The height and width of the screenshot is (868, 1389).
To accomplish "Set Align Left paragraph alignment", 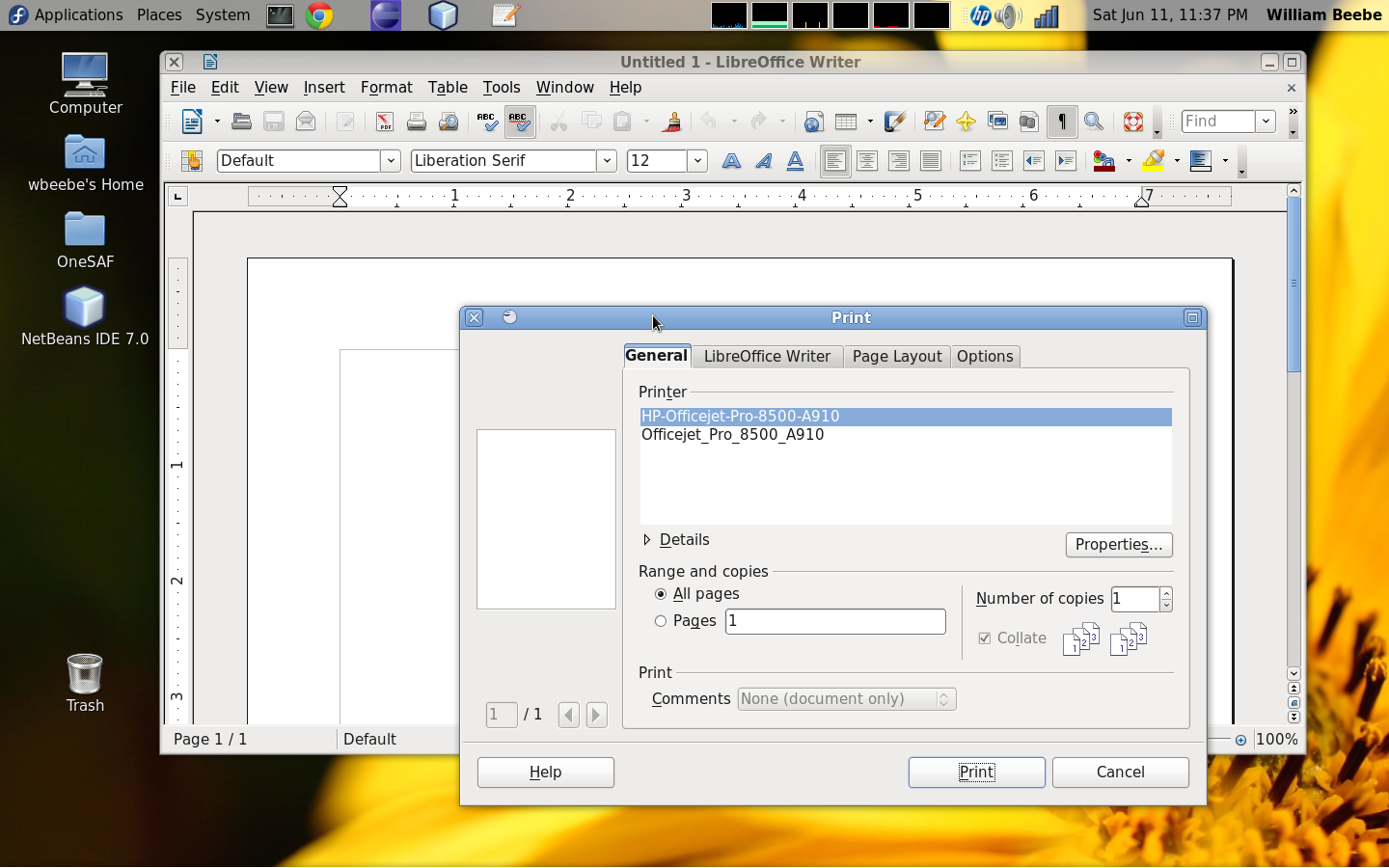I will pos(835,161).
